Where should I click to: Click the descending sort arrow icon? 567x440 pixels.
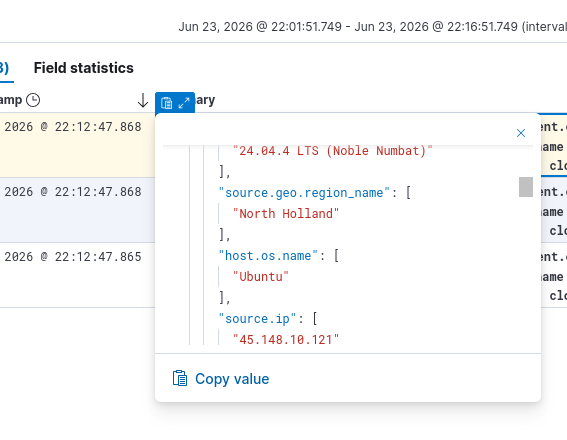[143, 101]
